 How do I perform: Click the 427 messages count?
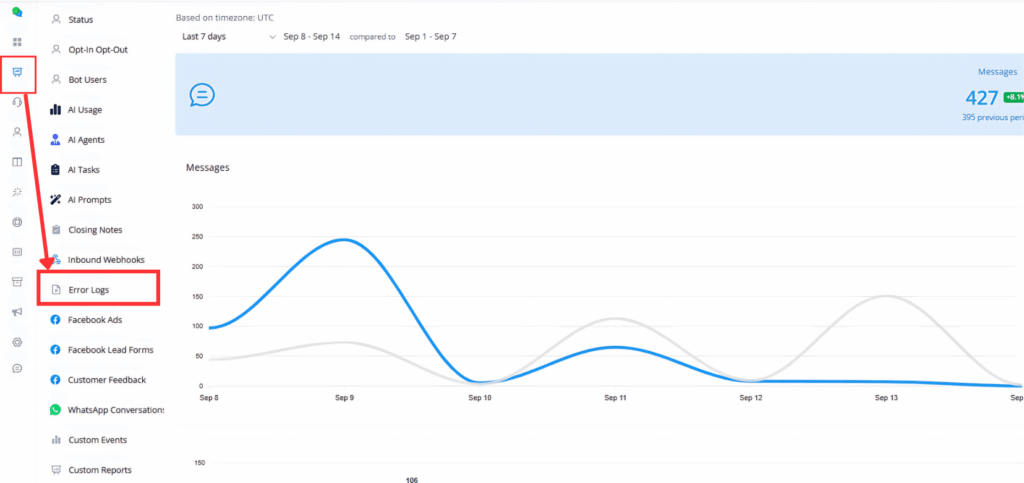coord(981,97)
